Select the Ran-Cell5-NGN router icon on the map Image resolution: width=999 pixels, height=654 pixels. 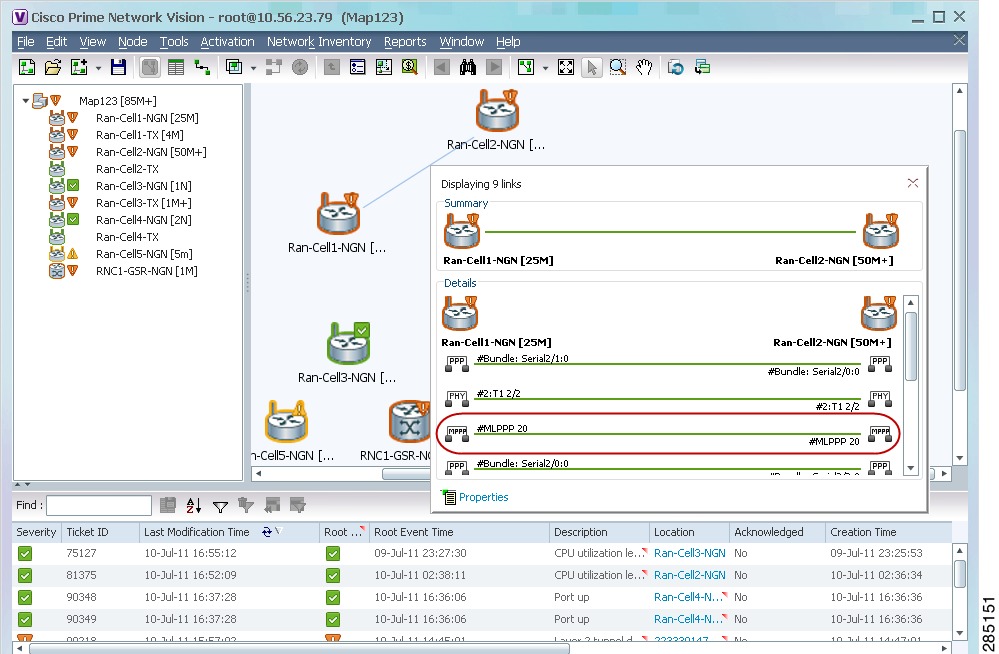click(286, 421)
